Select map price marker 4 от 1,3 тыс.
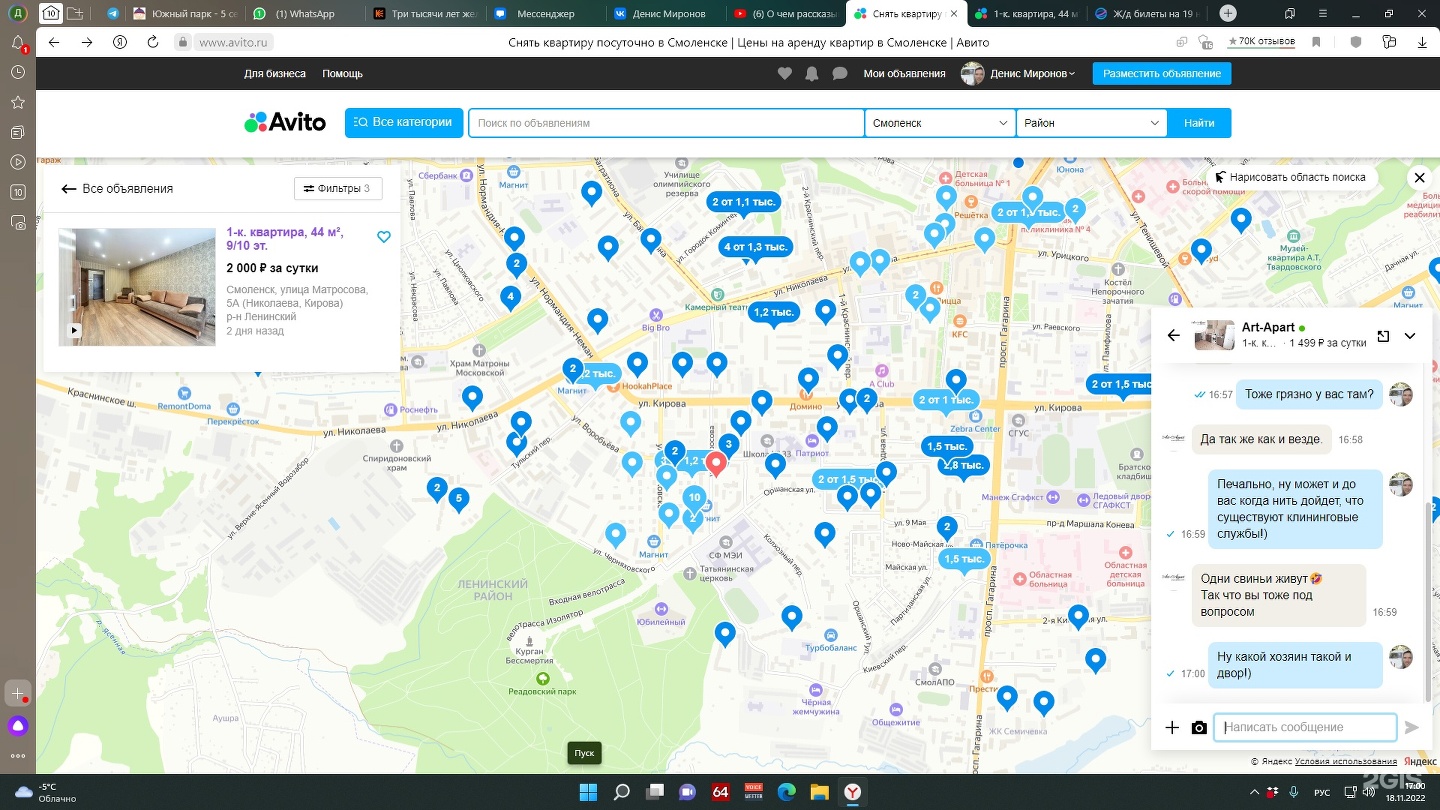1440x810 pixels. tap(756, 247)
